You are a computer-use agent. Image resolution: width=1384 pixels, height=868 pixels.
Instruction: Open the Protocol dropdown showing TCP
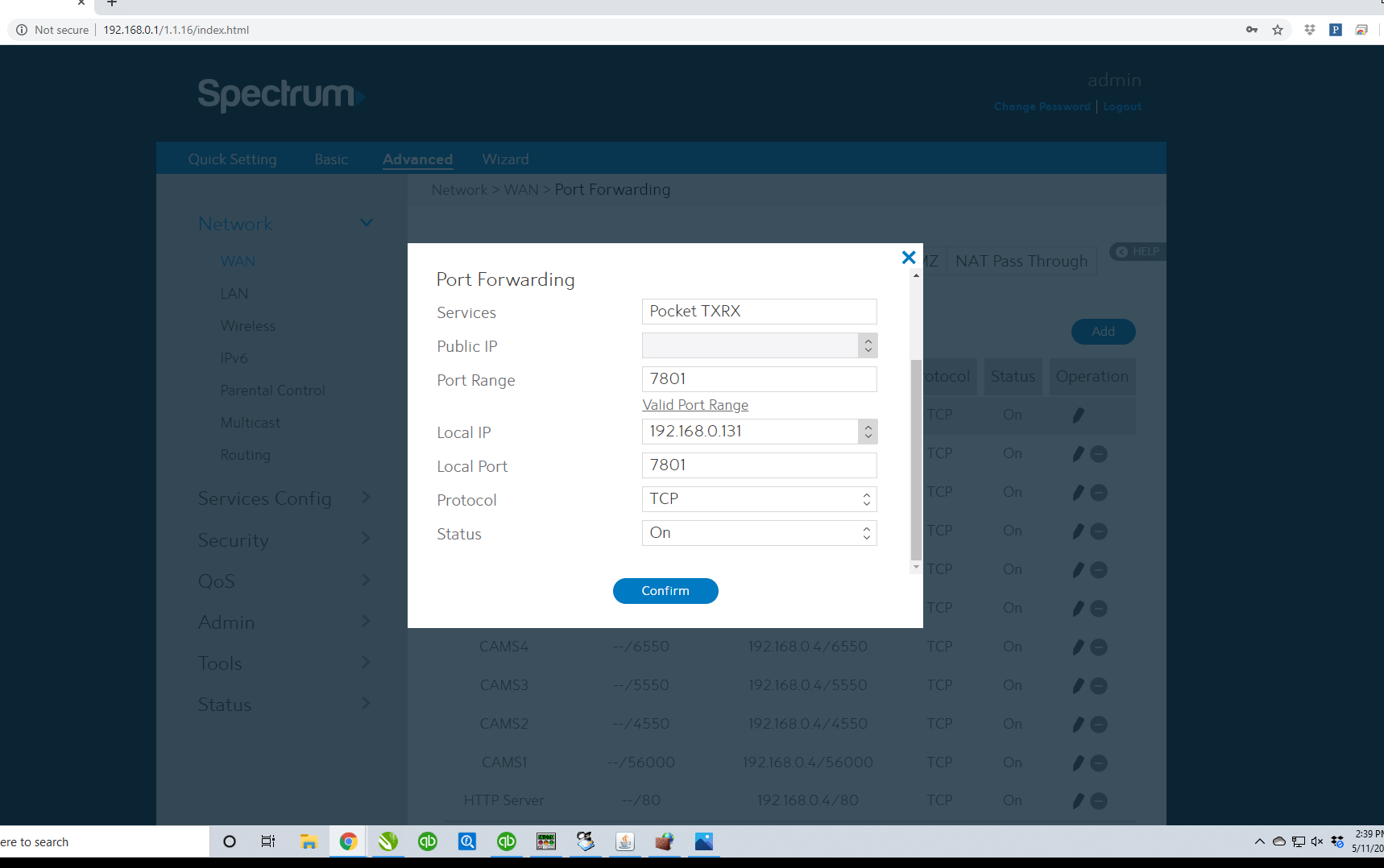click(759, 499)
